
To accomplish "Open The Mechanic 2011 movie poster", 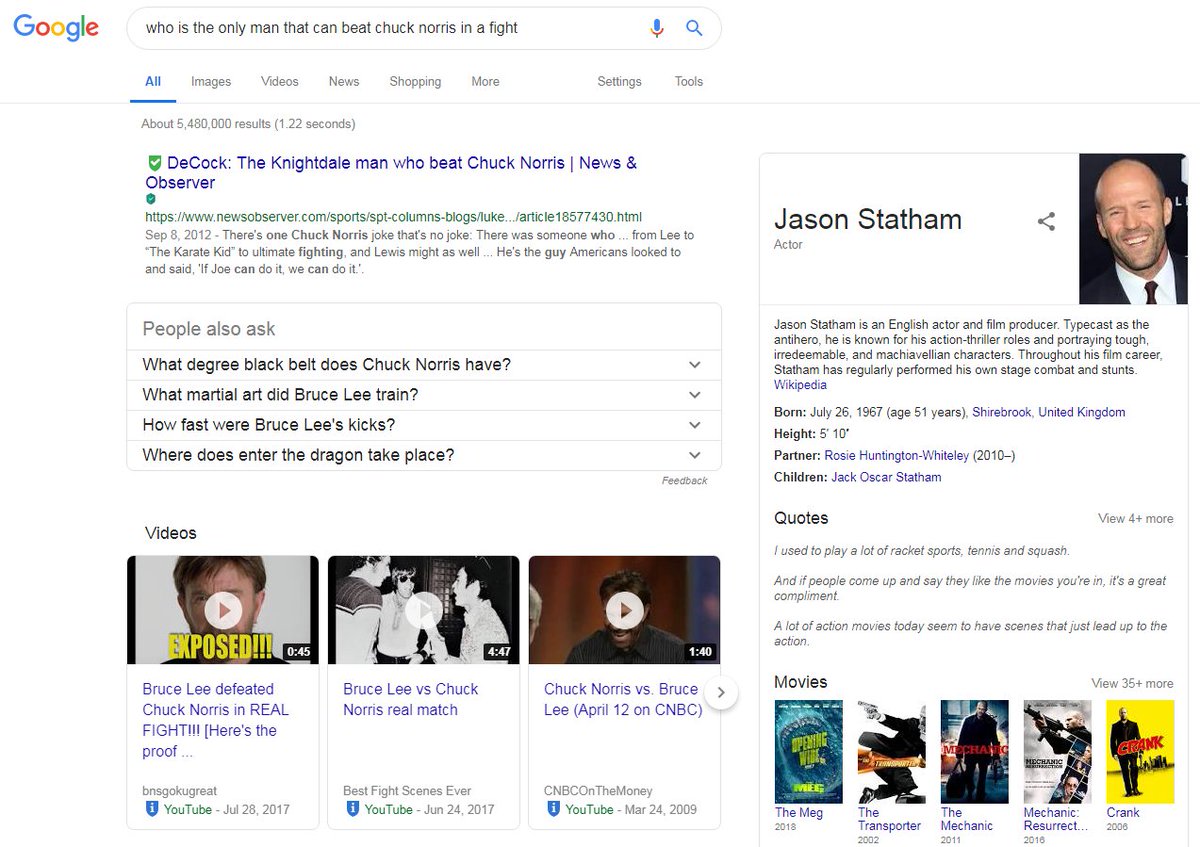I will [975, 751].
